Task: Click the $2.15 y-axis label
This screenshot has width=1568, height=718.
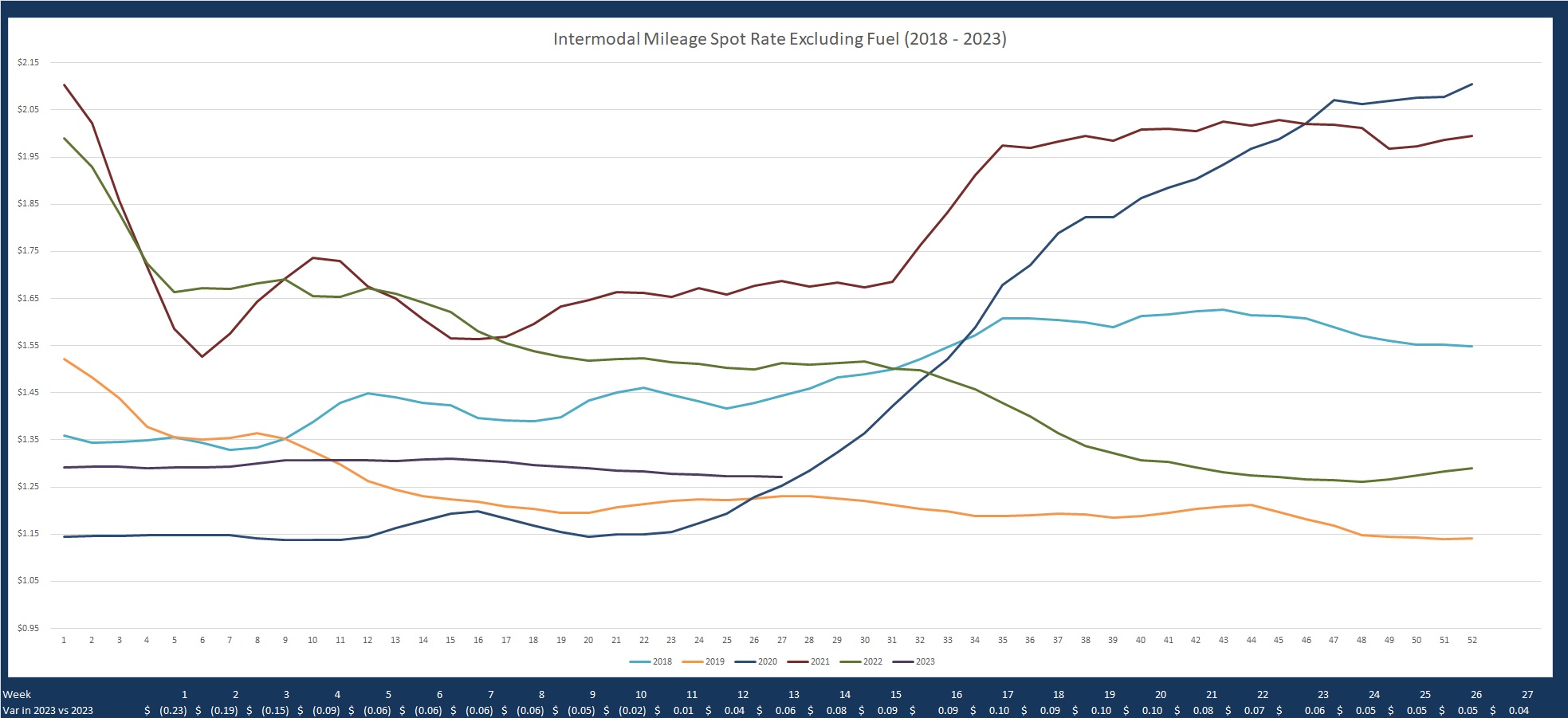Action: tap(28, 62)
